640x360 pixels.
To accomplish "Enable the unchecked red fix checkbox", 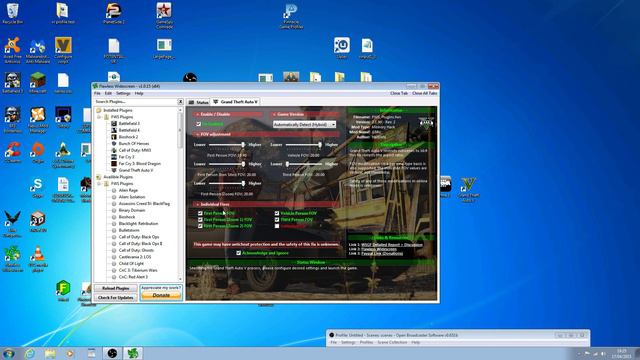I will [277, 226].
